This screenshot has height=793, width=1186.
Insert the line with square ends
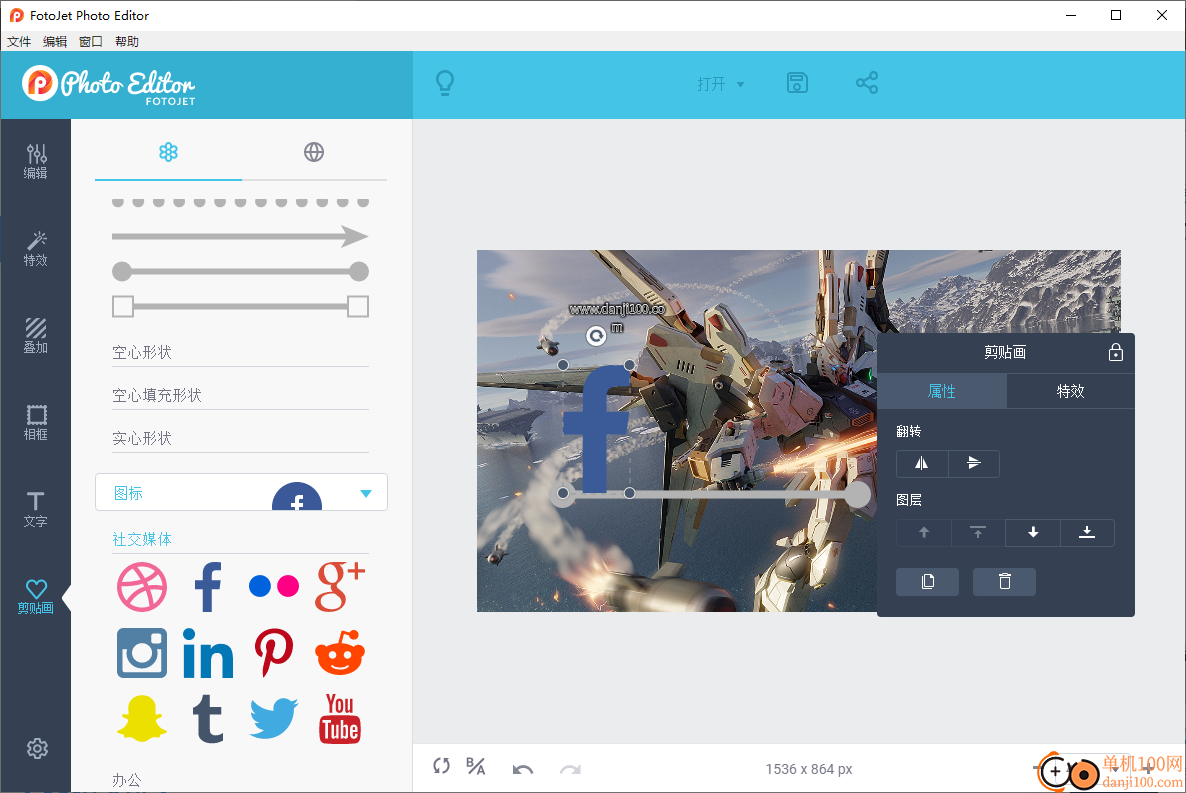(x=241, y=306)
